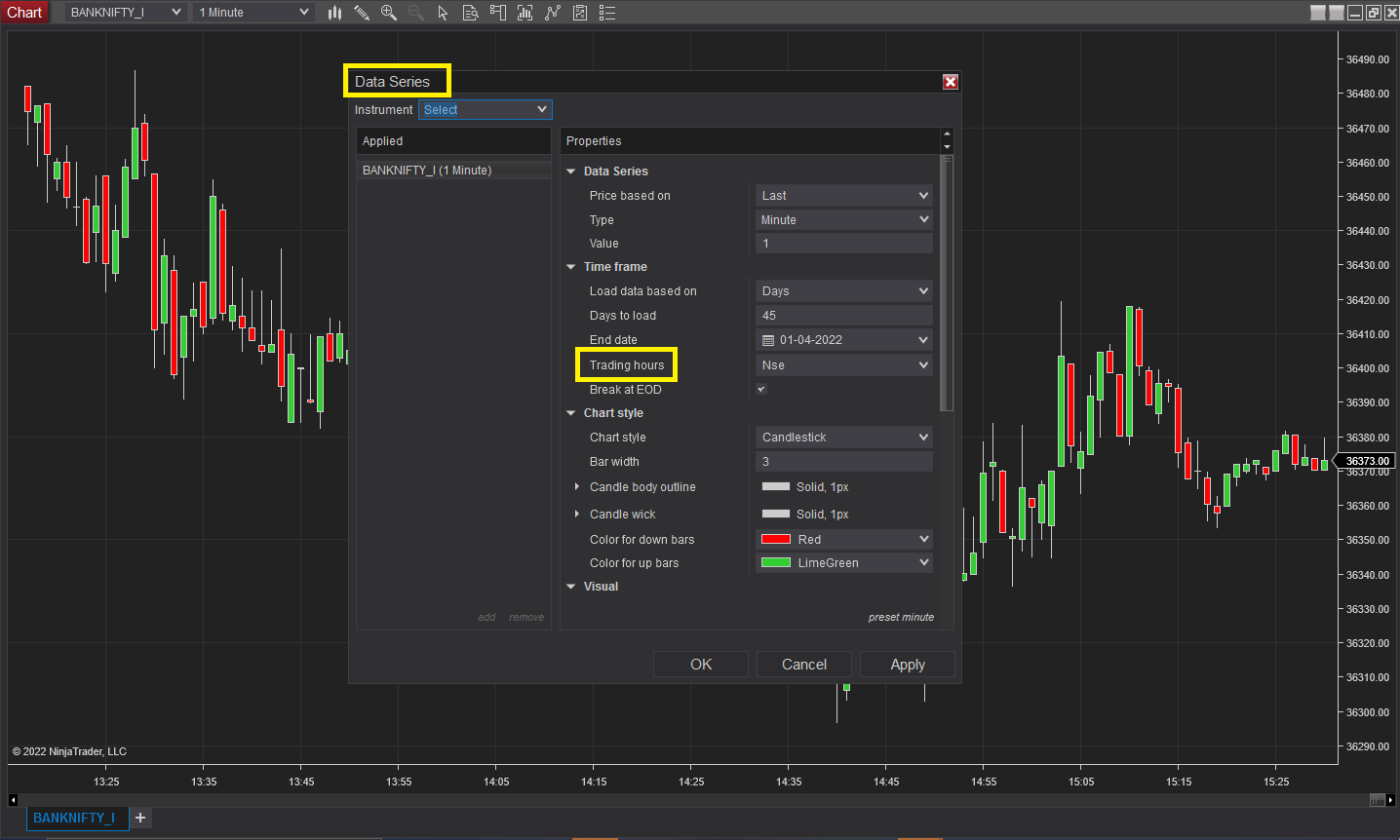The height and width of the screenshot is (840, 1400).
Task: Collapse the Time frame section
Action: click(x=571, y=267)
